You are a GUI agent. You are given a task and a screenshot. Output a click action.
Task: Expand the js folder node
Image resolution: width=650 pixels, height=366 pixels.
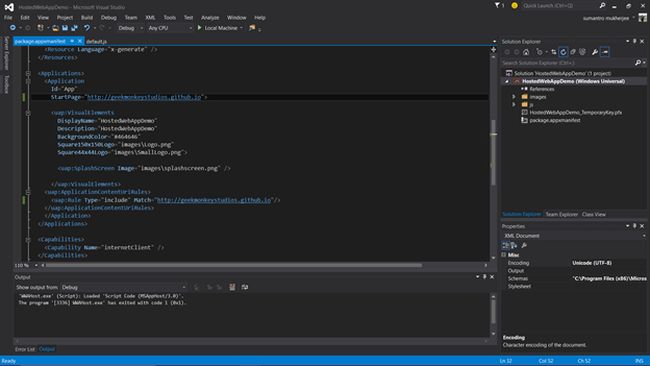514,104
